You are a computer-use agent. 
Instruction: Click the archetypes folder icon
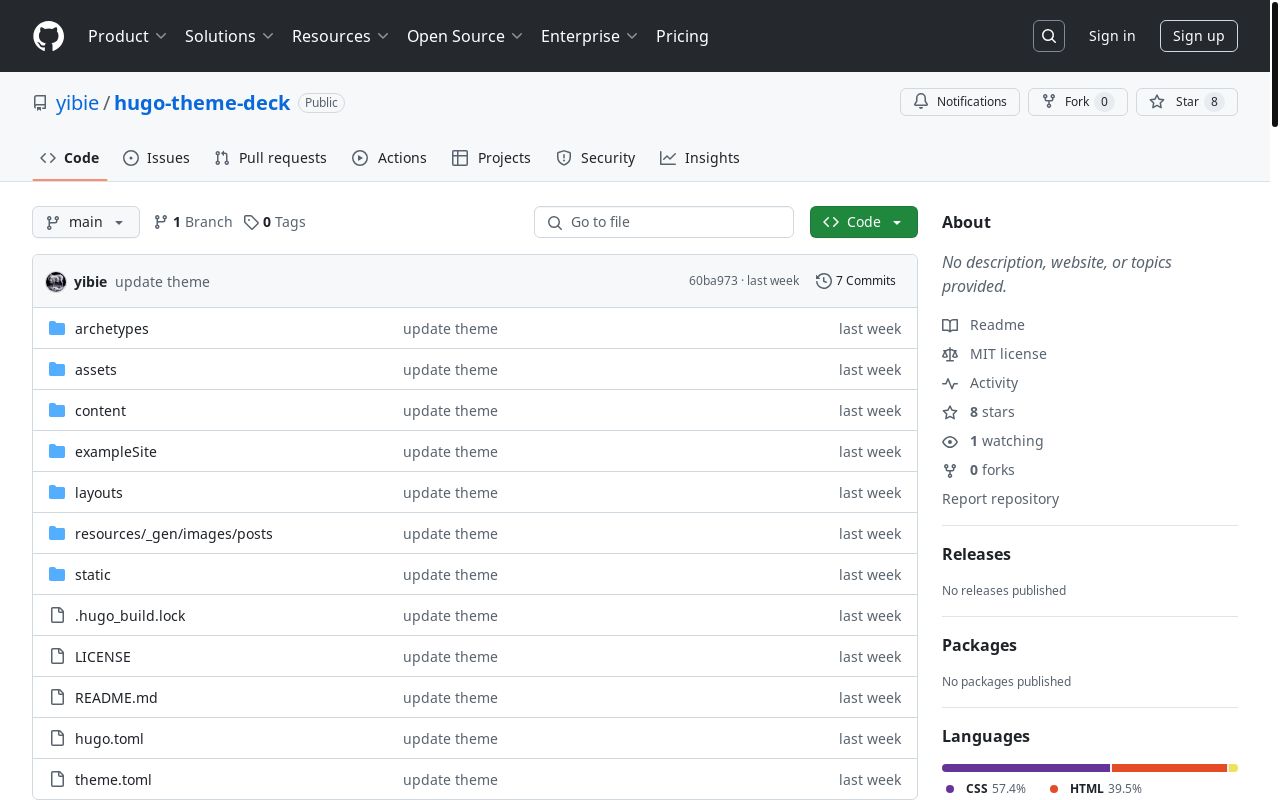click(57, 329)
